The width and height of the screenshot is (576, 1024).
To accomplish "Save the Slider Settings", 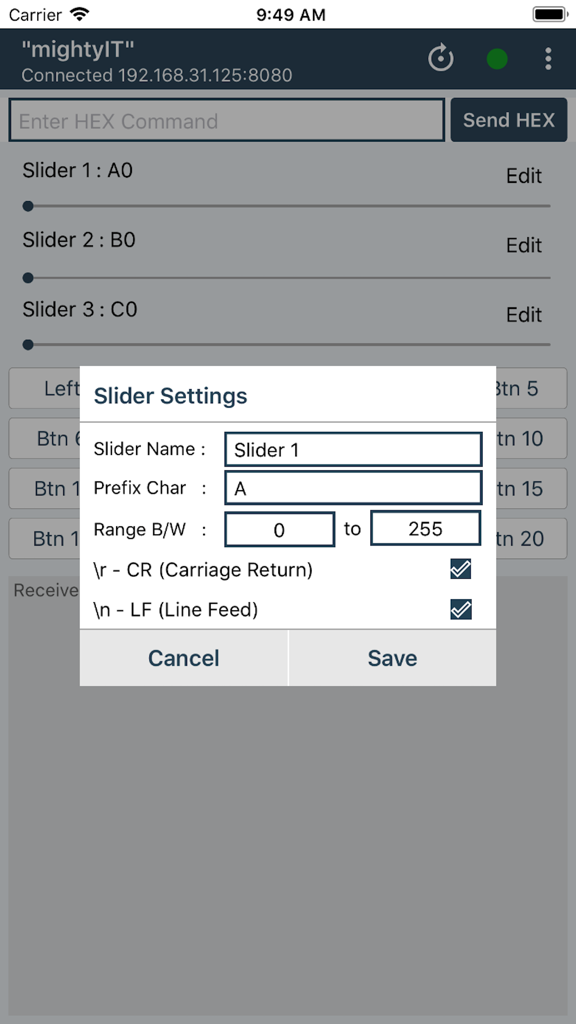I will [x=392, y=658].
